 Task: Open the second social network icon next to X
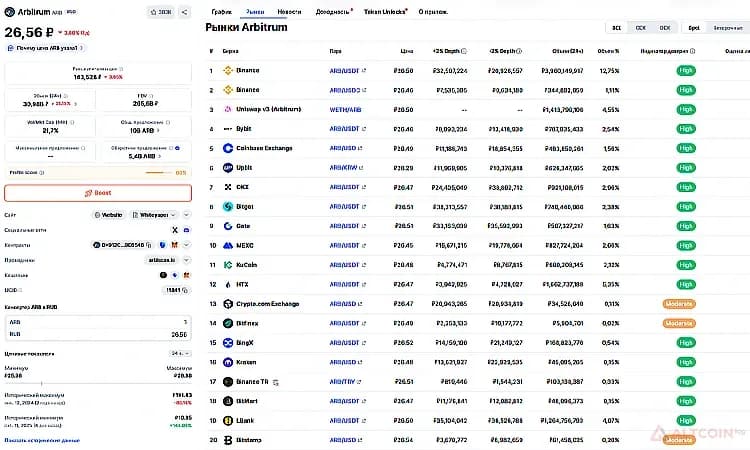tap(187, 230)
